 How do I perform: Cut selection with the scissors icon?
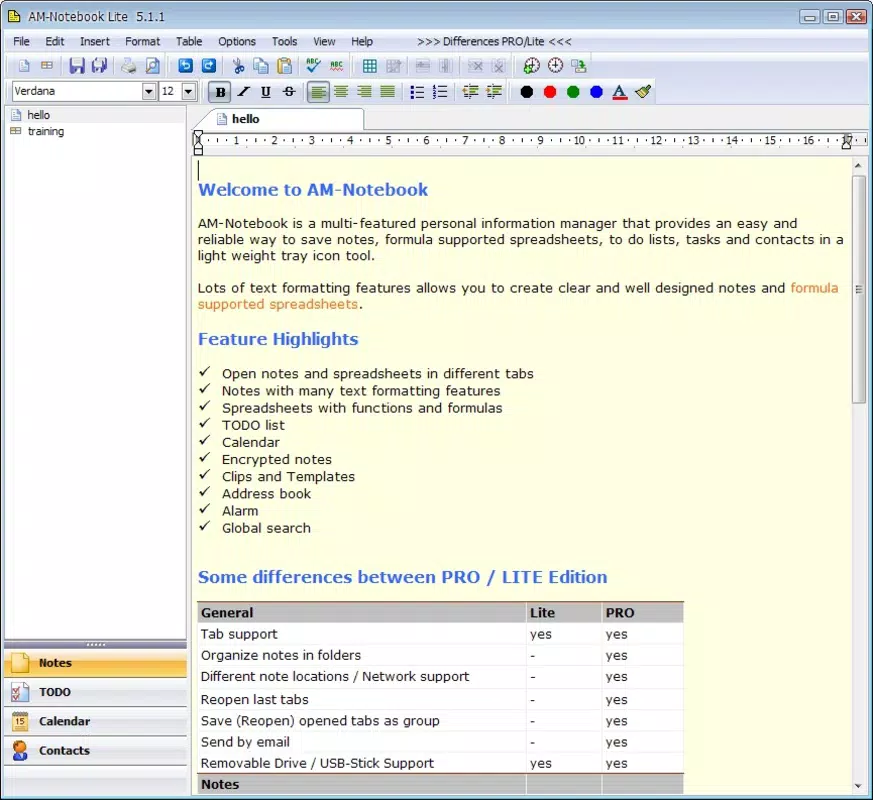(238, 66)
